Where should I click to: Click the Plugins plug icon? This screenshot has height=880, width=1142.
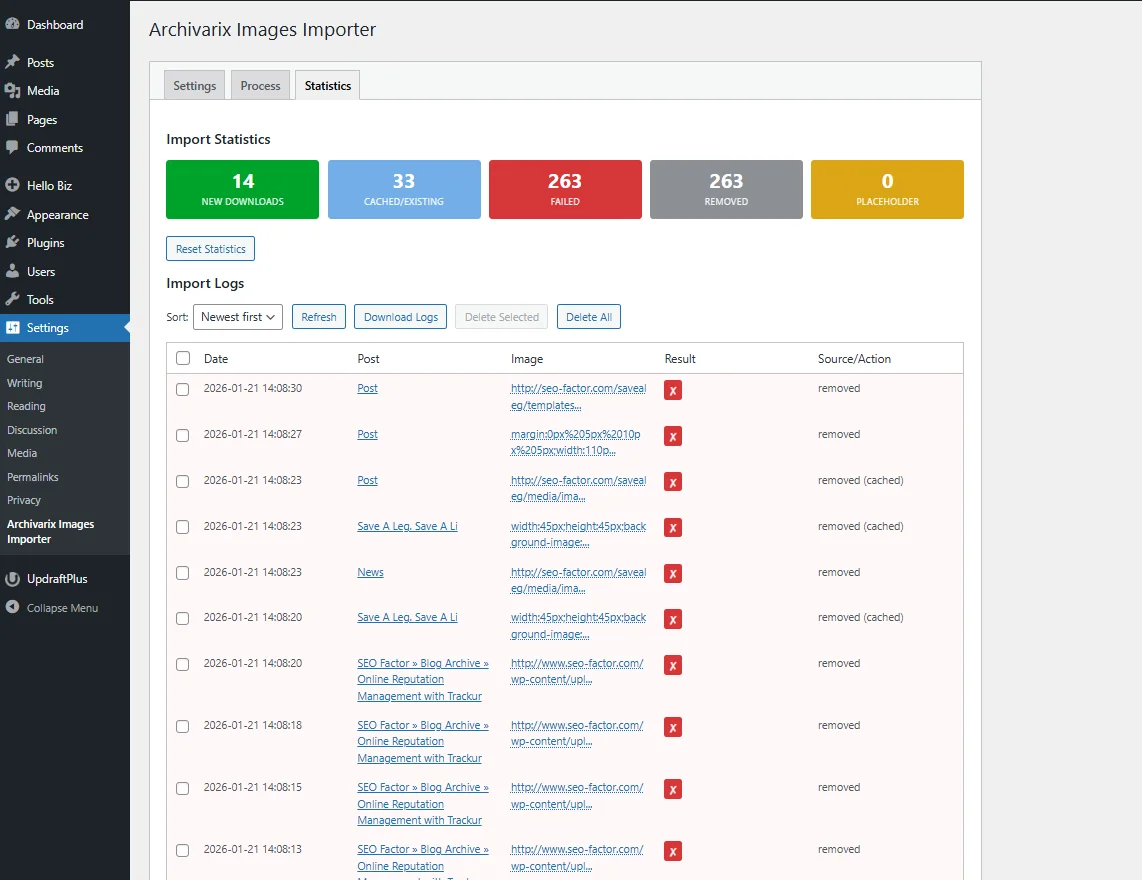(x=12, y=243)
